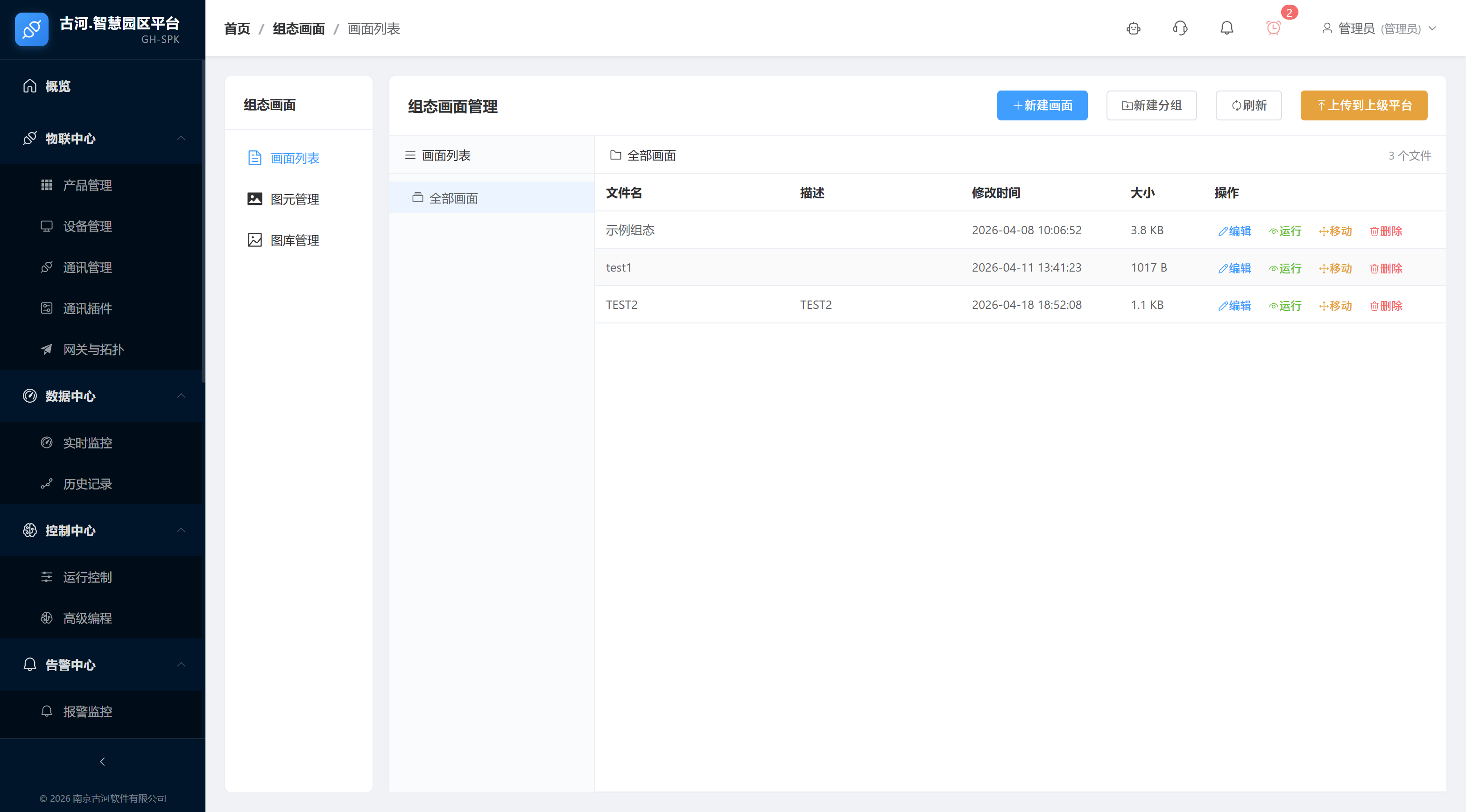Screen dimensions: 1466x812
Task: Open 设备管理 from the sidebar
Action: (x=87, y=226)
